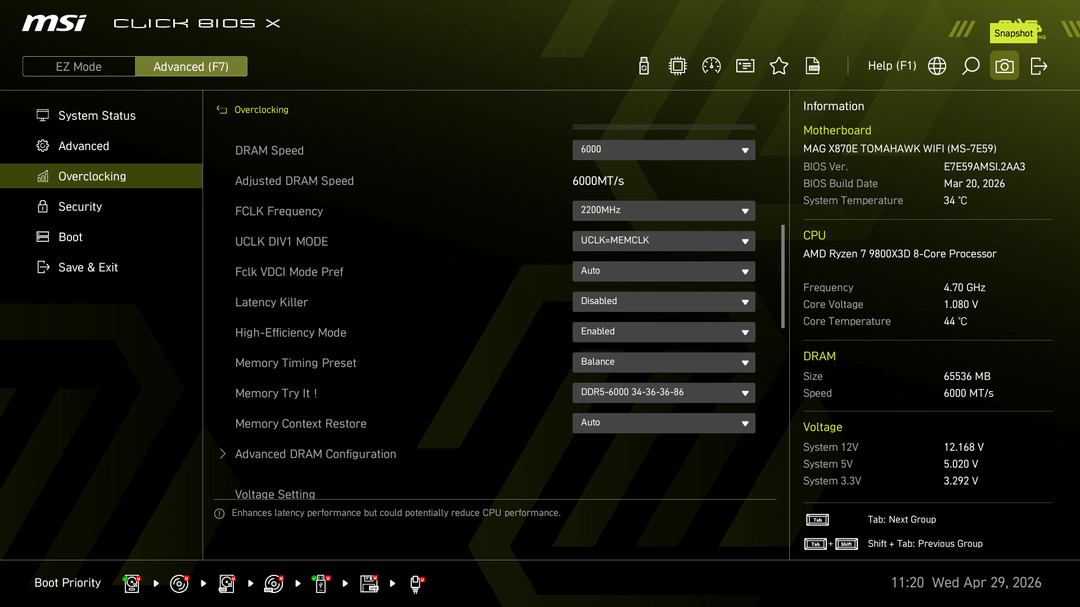Click the vertical scrollbar in settings list
The width and height of the screenshot is (1080, 607).
pos(783,275)
